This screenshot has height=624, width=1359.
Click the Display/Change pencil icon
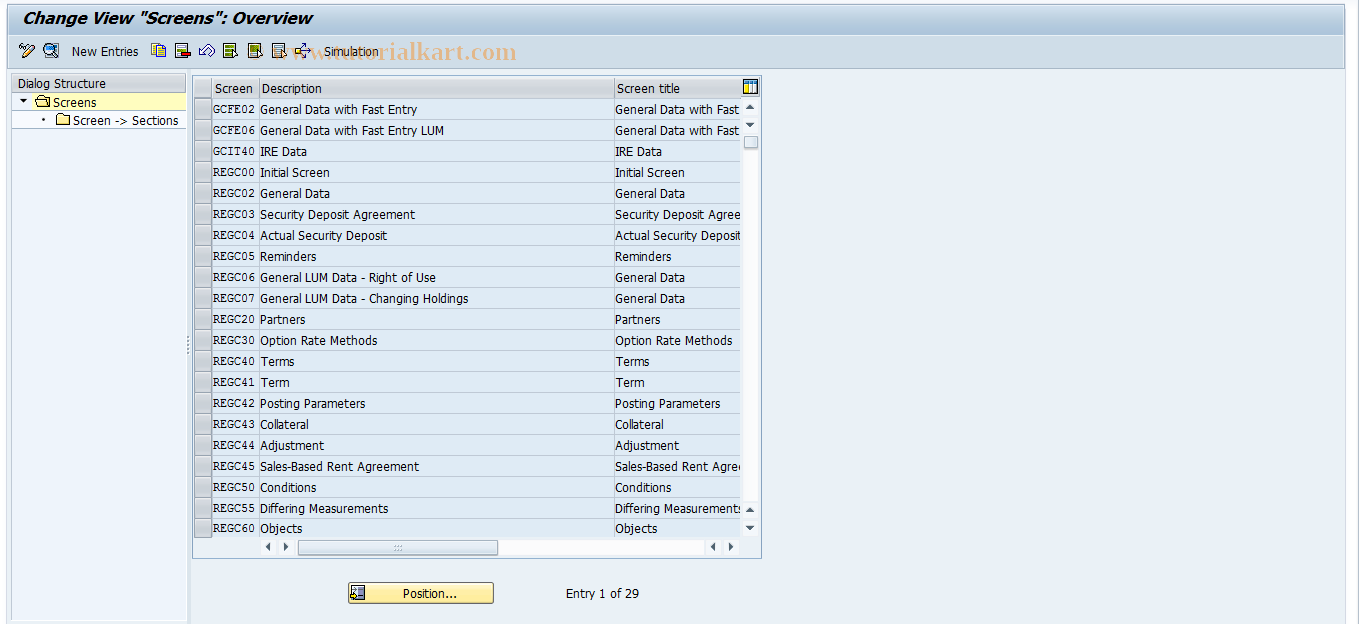pos(27,51)
